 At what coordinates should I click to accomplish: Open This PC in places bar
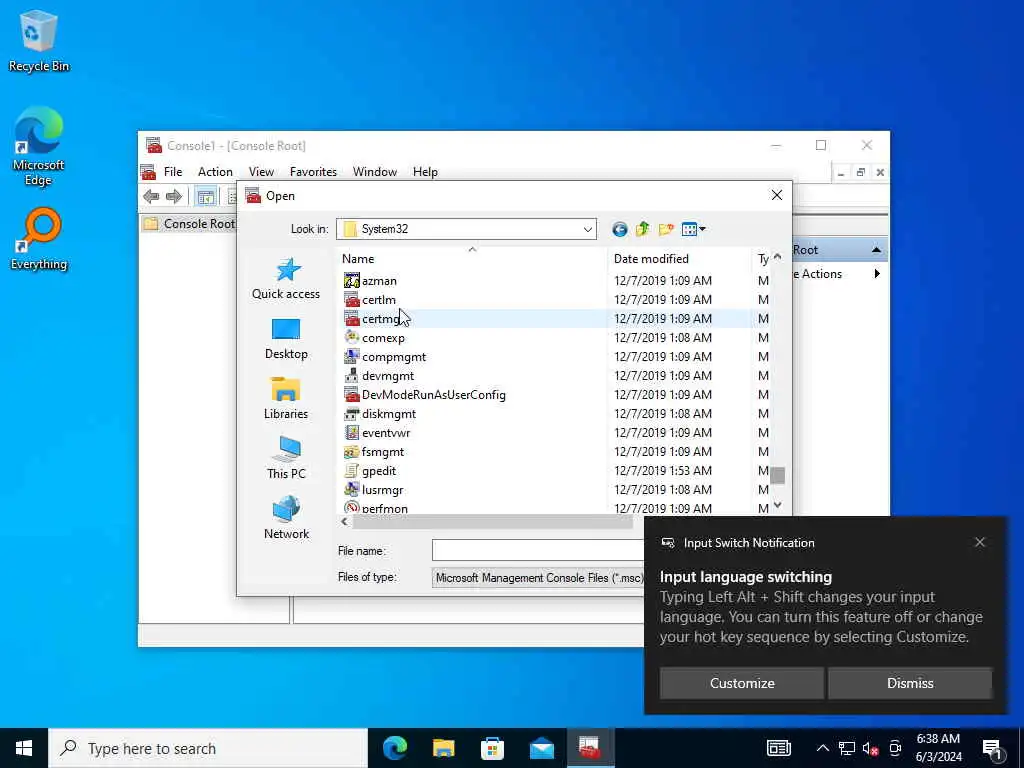coord(286,458)
